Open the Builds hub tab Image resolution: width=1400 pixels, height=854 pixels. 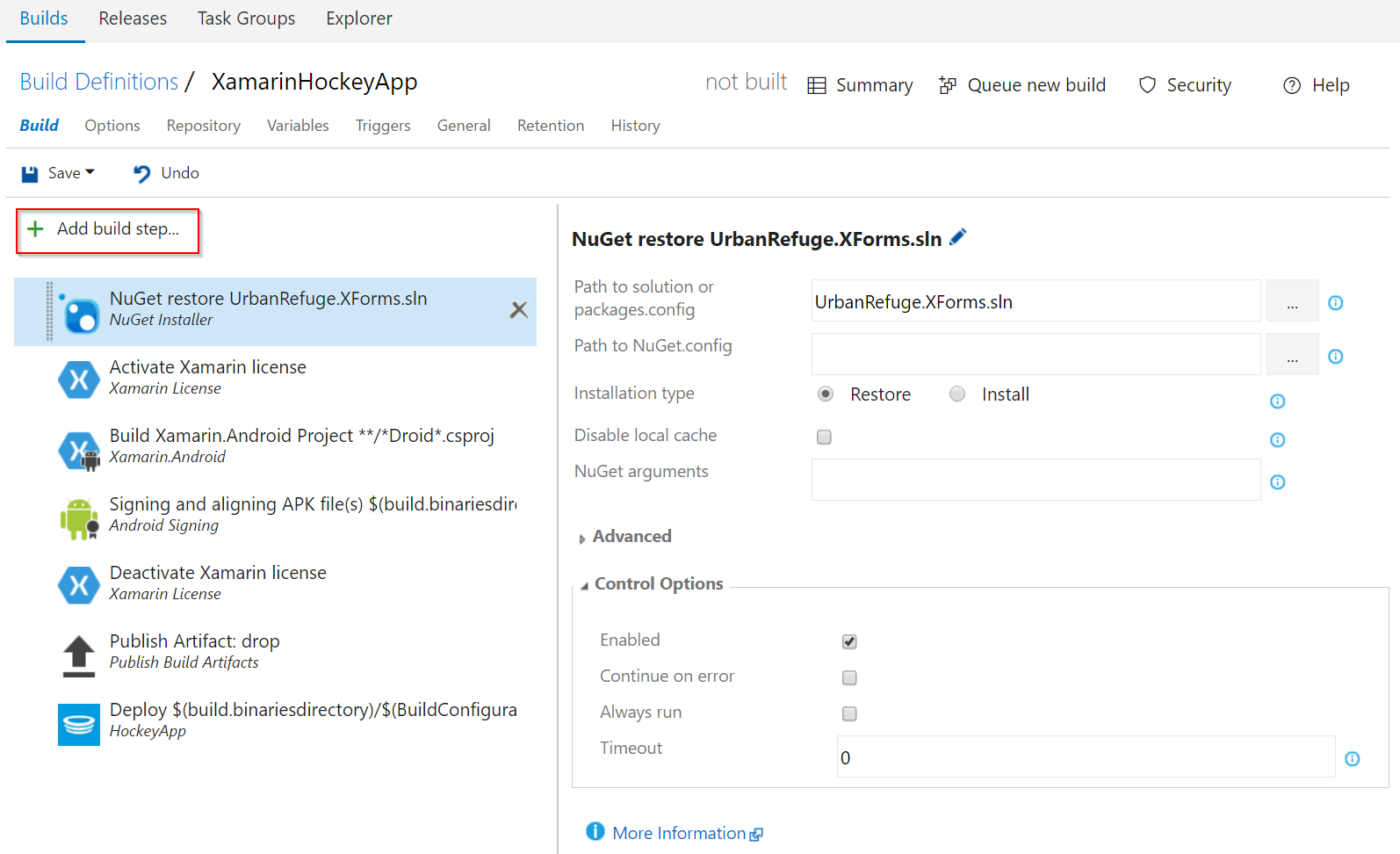click(x=44, y=18)
